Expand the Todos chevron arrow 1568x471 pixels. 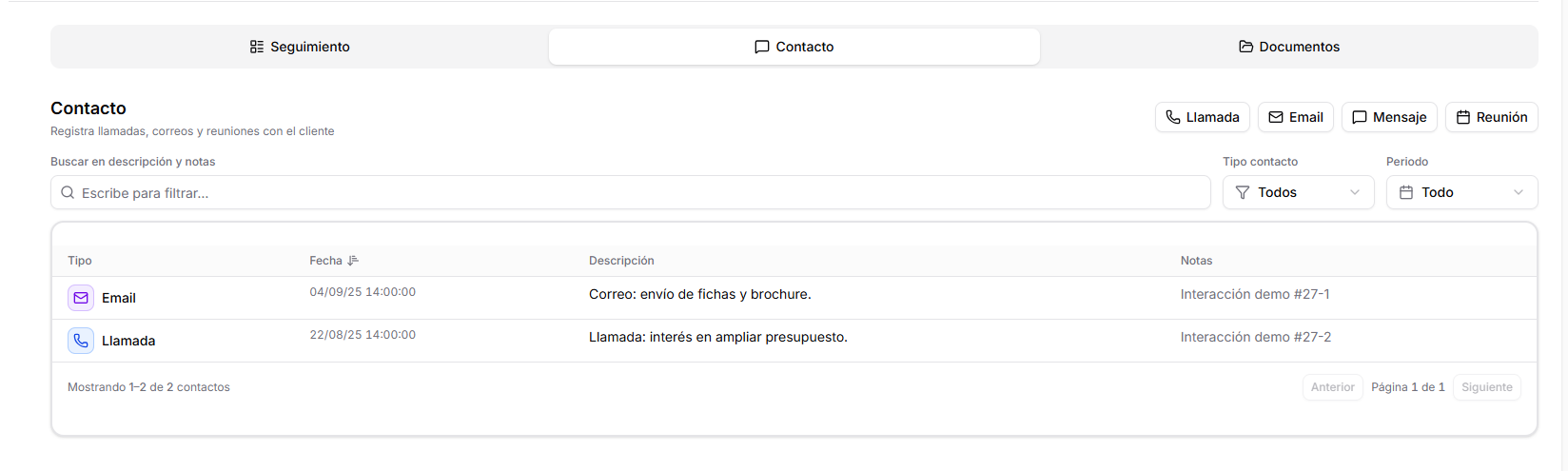click(x=1355, y=192)
